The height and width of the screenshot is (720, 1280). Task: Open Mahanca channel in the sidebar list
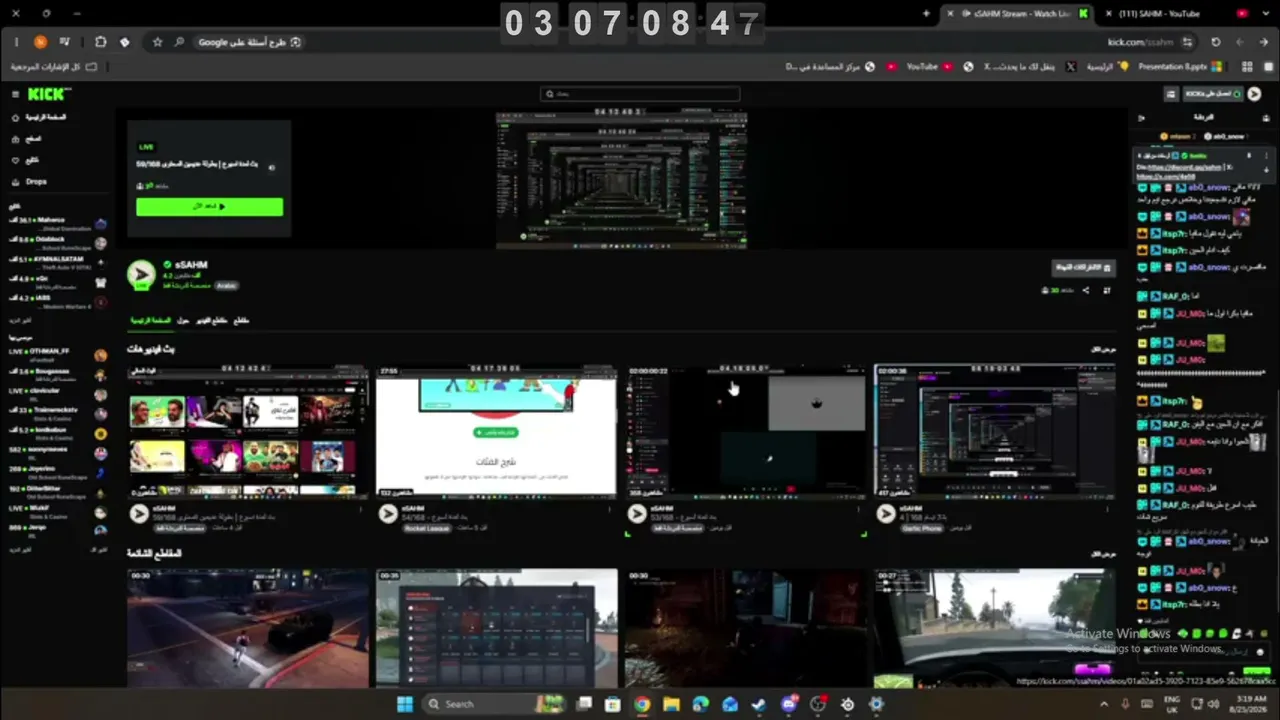(58, 224)
